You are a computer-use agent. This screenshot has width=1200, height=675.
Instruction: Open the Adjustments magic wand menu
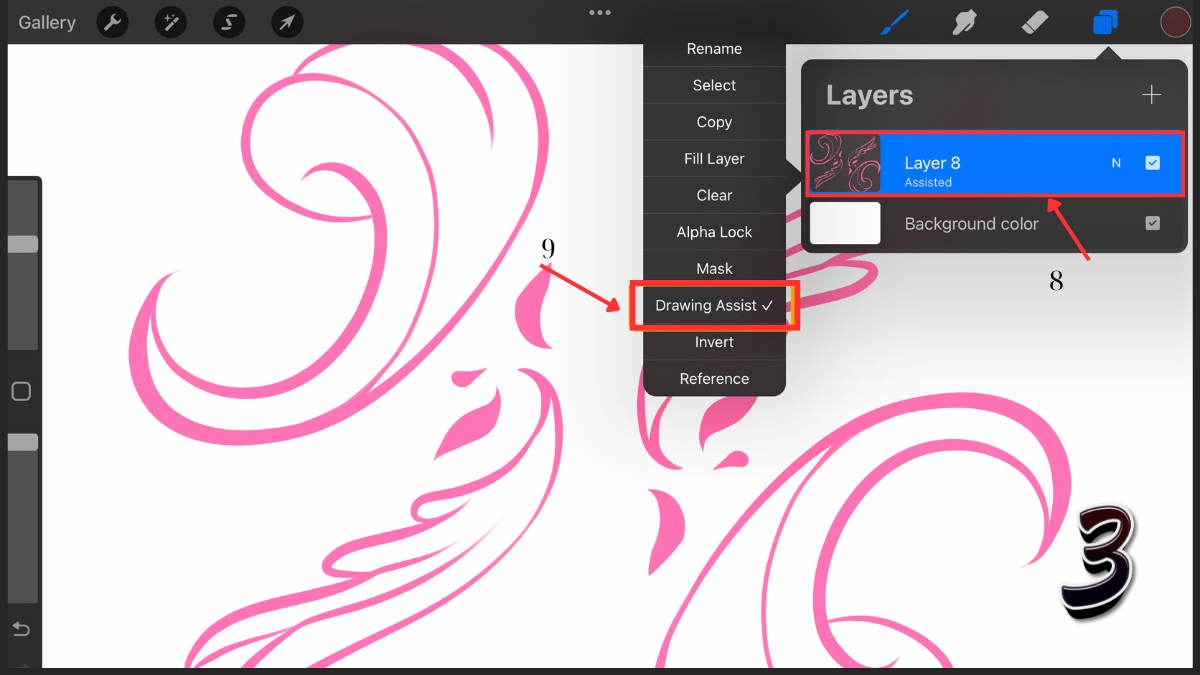click(x=171, y=22)
